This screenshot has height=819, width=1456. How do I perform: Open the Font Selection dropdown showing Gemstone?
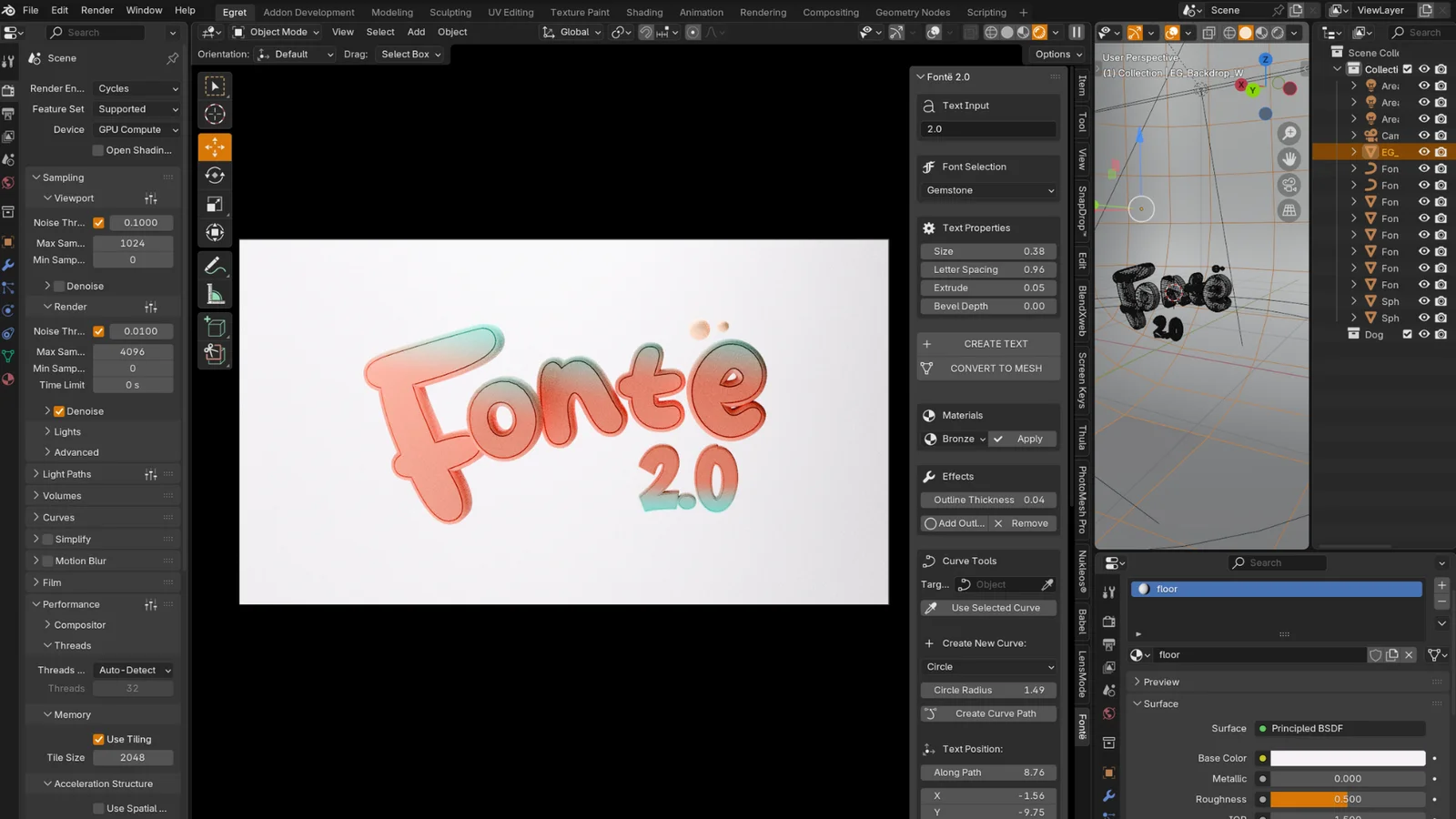[987, 190]
